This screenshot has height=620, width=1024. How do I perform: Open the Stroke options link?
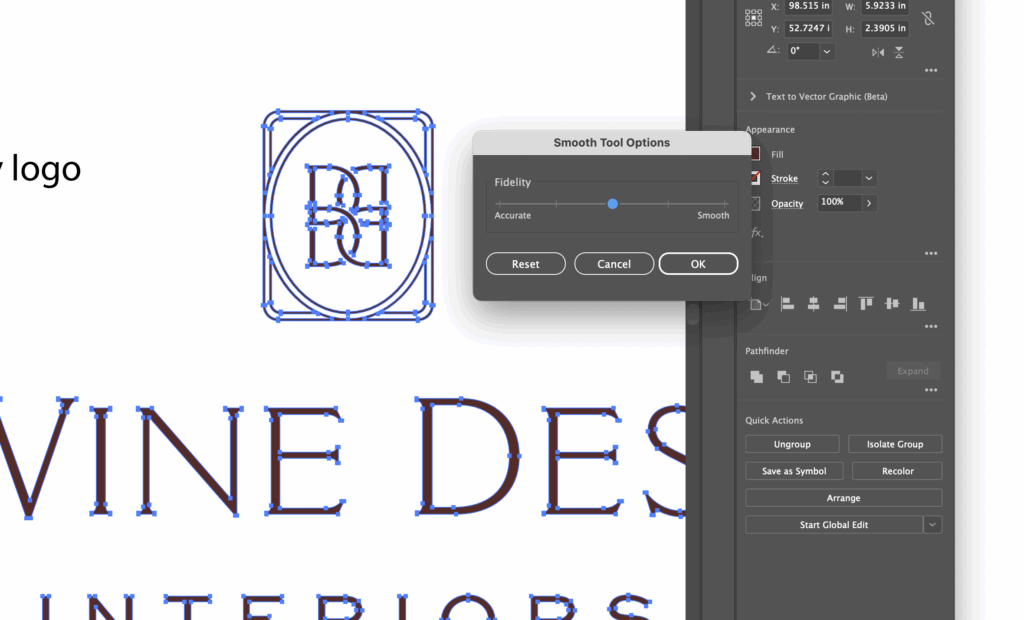point(784,178)
